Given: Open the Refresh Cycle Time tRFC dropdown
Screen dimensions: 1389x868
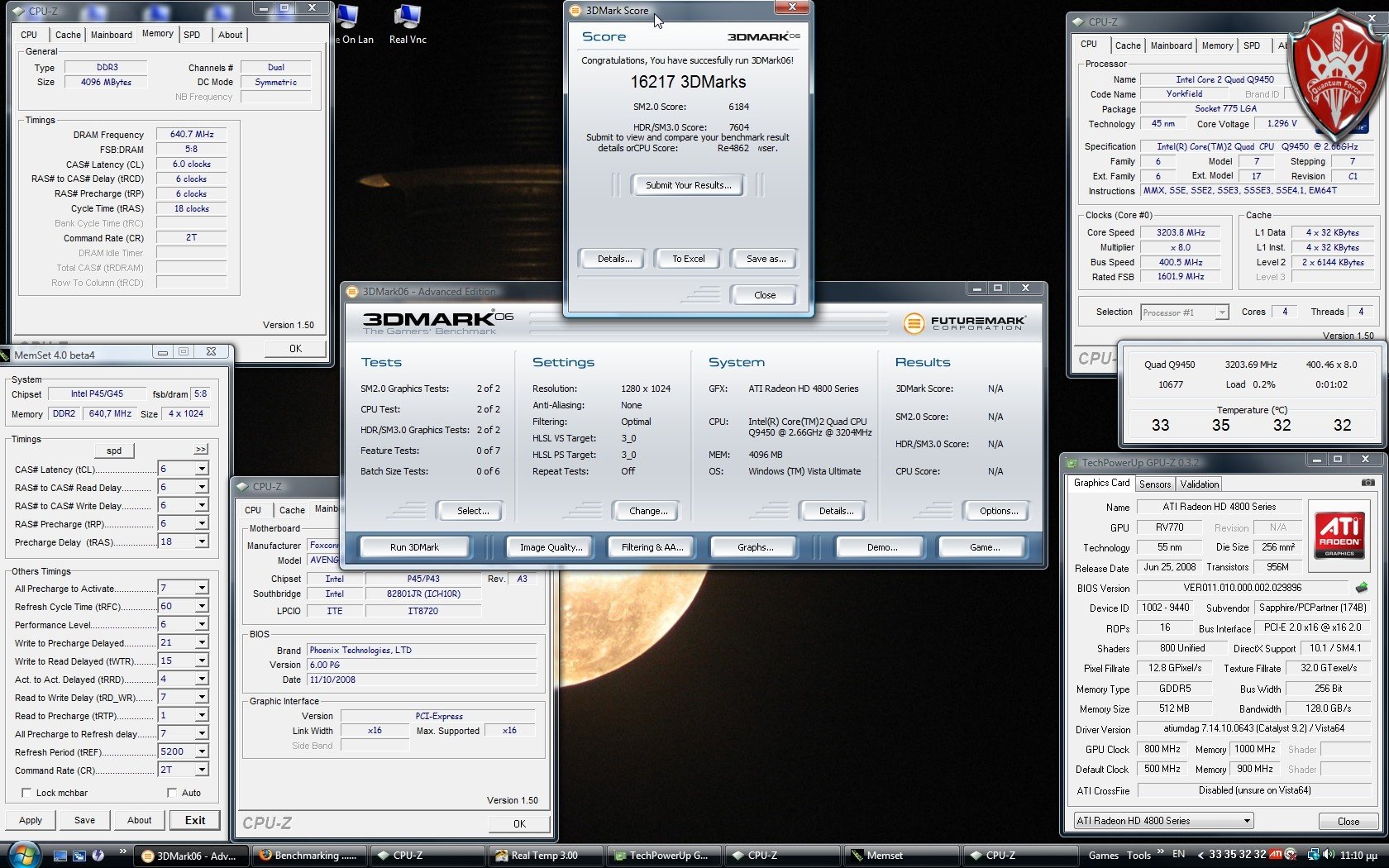Looking at the screenshot, I should tap(202, 606).
